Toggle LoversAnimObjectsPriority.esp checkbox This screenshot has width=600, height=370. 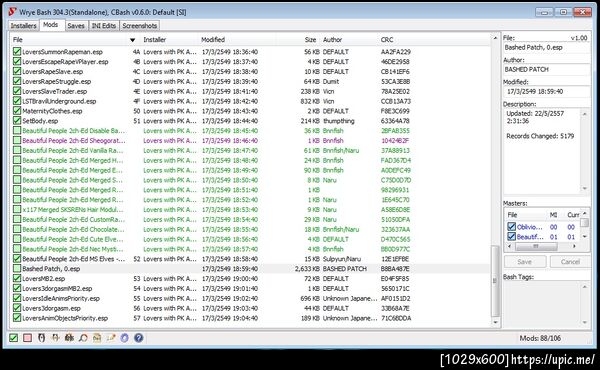pos(17,318)
